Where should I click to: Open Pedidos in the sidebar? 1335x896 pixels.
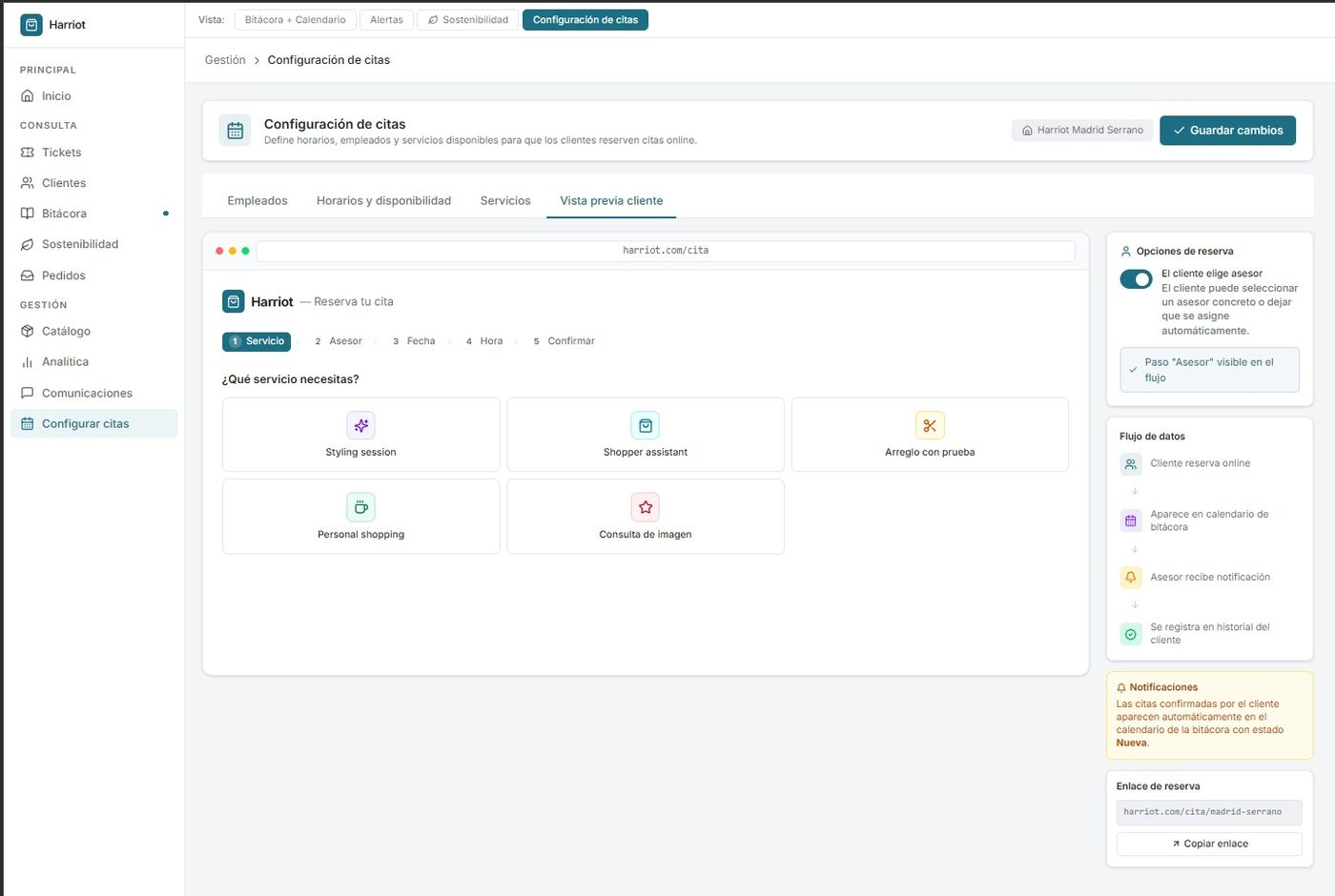(93, 275)
